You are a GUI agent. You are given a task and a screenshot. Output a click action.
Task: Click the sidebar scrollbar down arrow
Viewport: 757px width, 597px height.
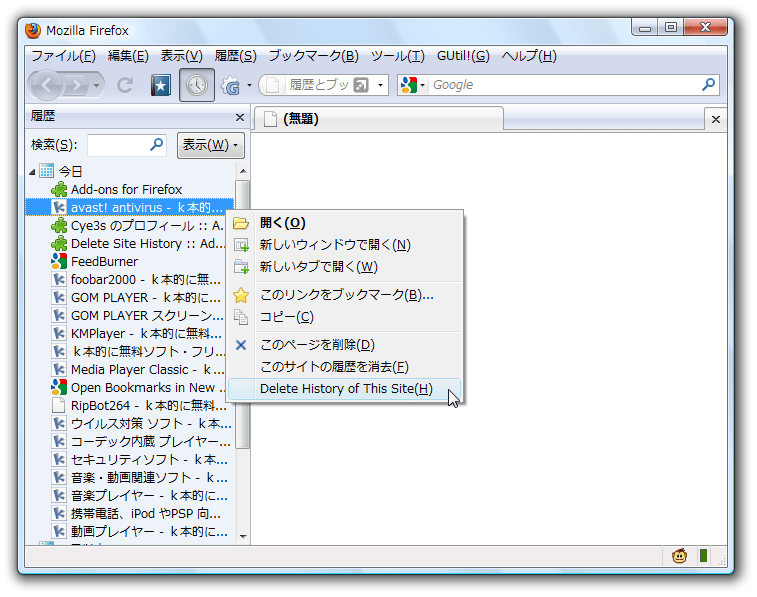(x=243, y=537)
